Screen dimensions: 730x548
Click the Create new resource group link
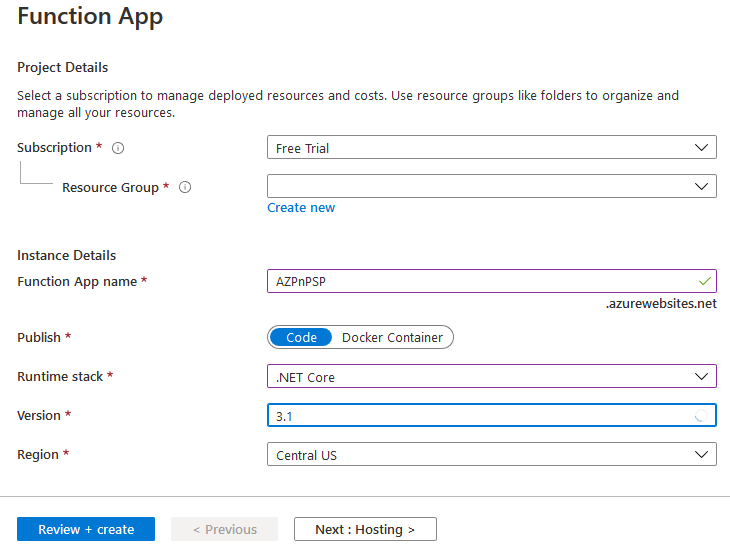click(301, 208)
